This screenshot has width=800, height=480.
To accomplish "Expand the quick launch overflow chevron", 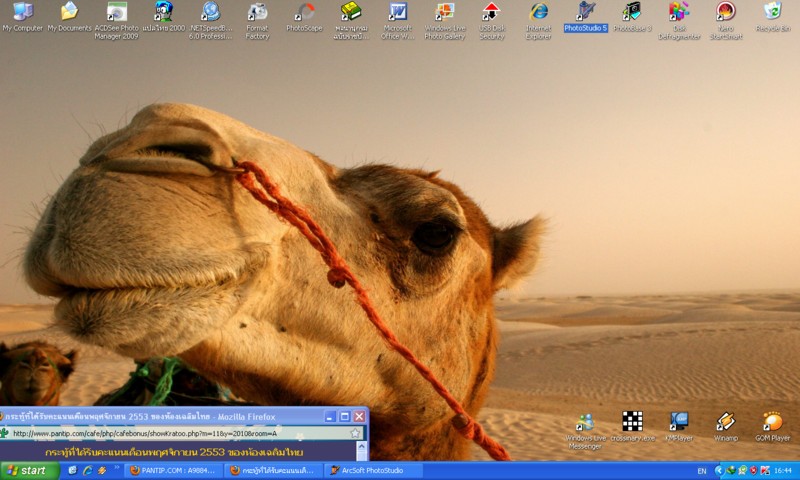I will point(116,467).
